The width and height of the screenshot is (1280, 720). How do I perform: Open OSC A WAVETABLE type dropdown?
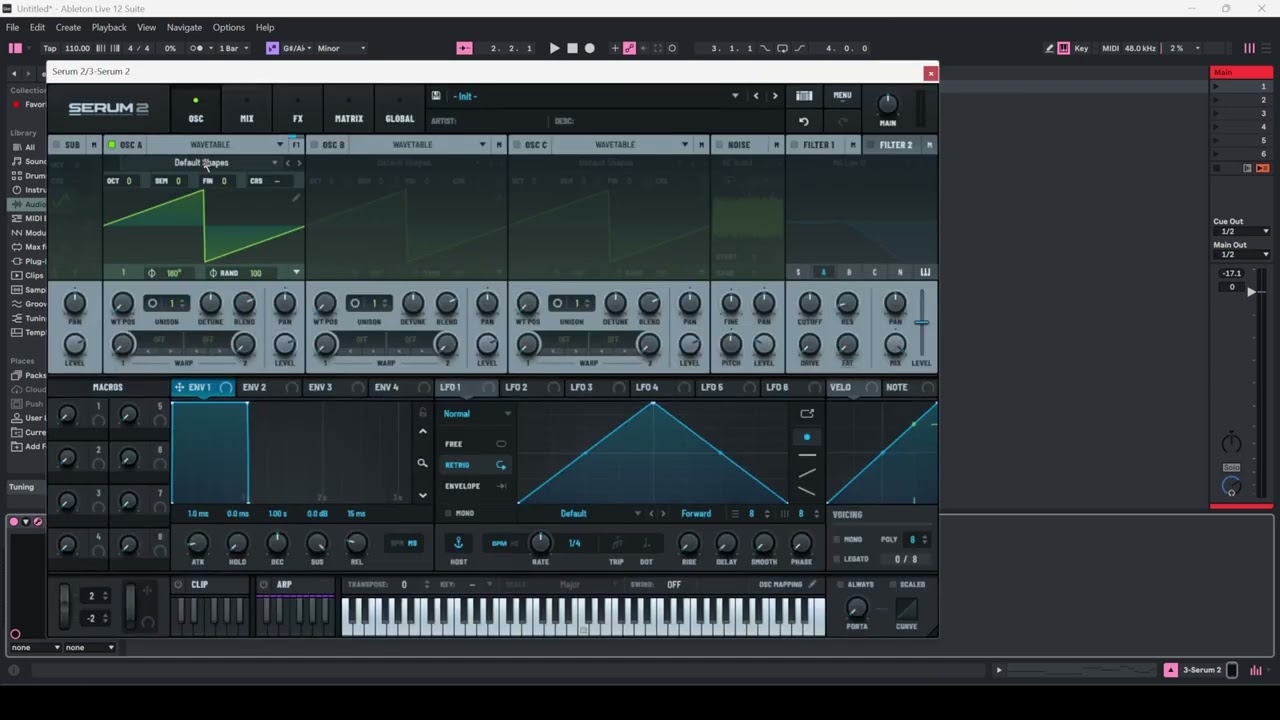point(217,145)
